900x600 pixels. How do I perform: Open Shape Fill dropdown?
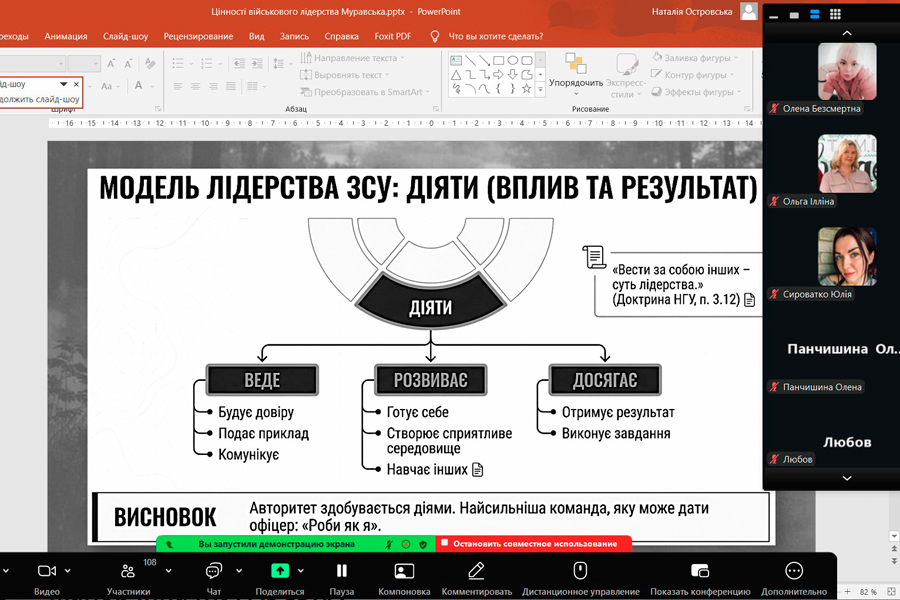(x=695, y=58)
